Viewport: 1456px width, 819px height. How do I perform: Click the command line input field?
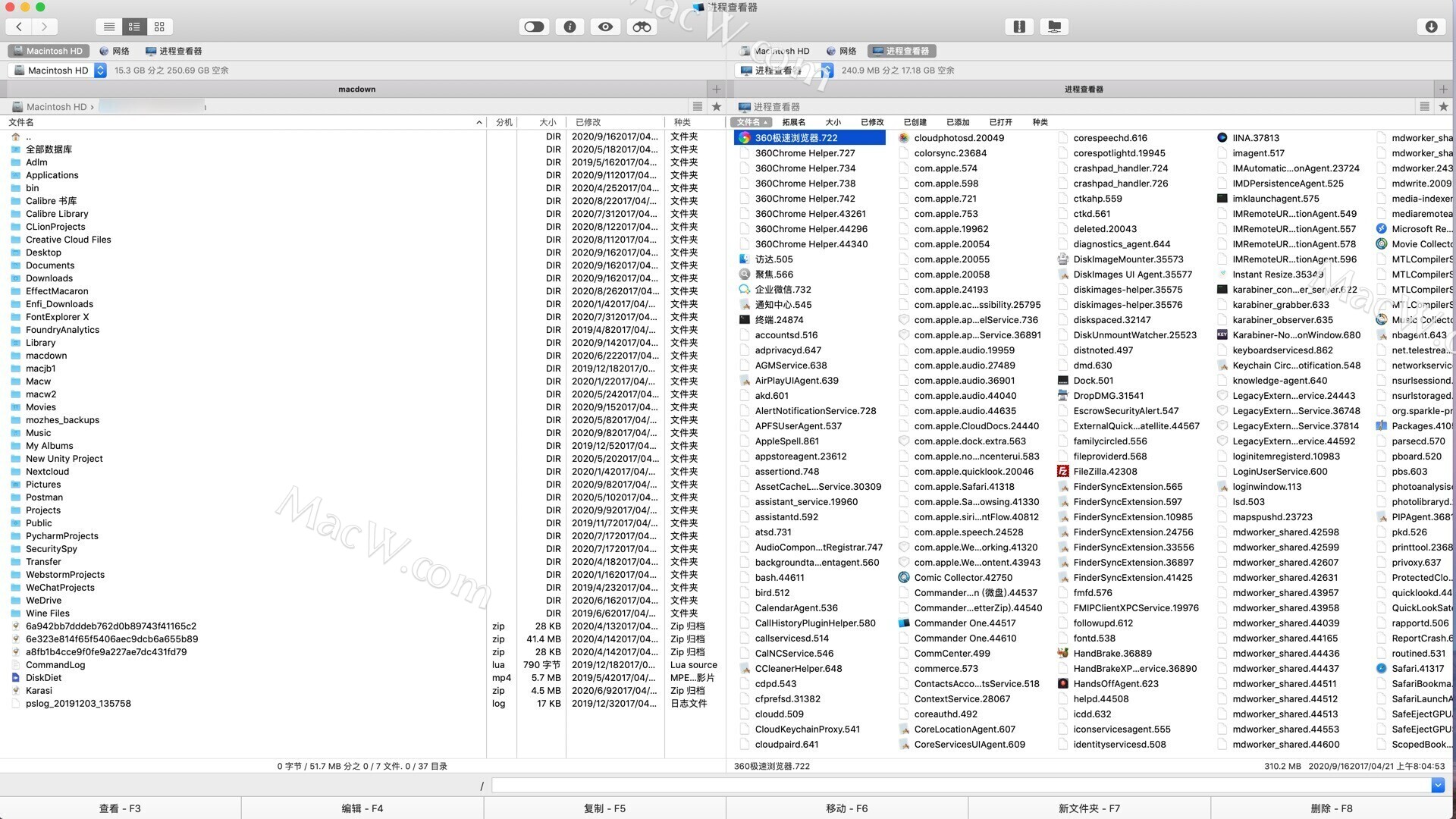[x=961, y=786]
